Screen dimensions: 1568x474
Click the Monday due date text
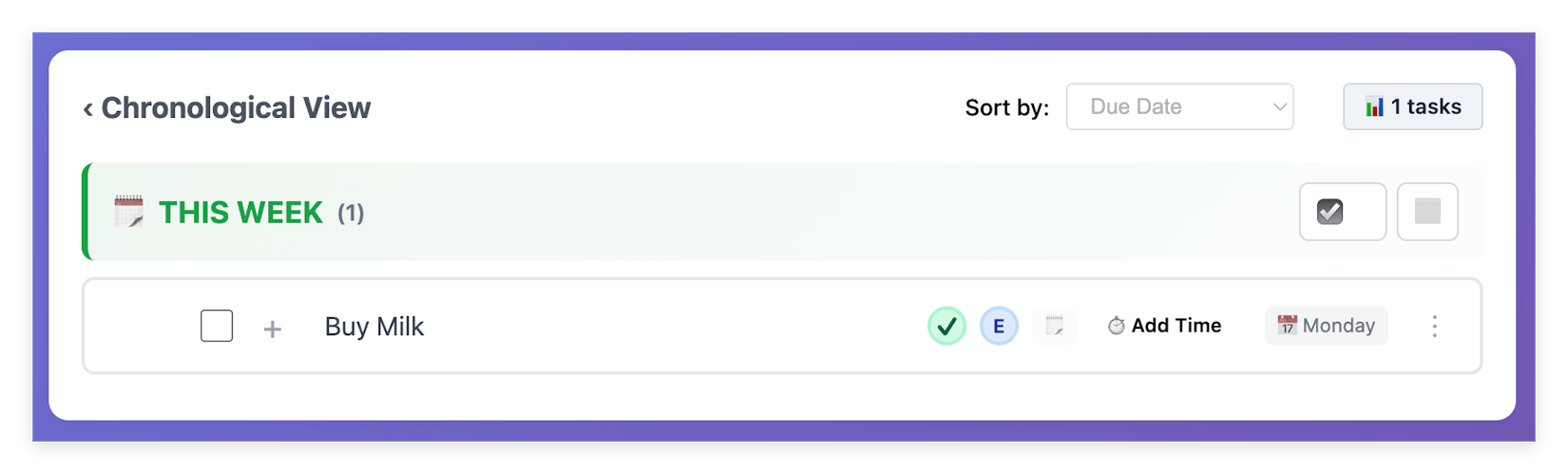1338,326
